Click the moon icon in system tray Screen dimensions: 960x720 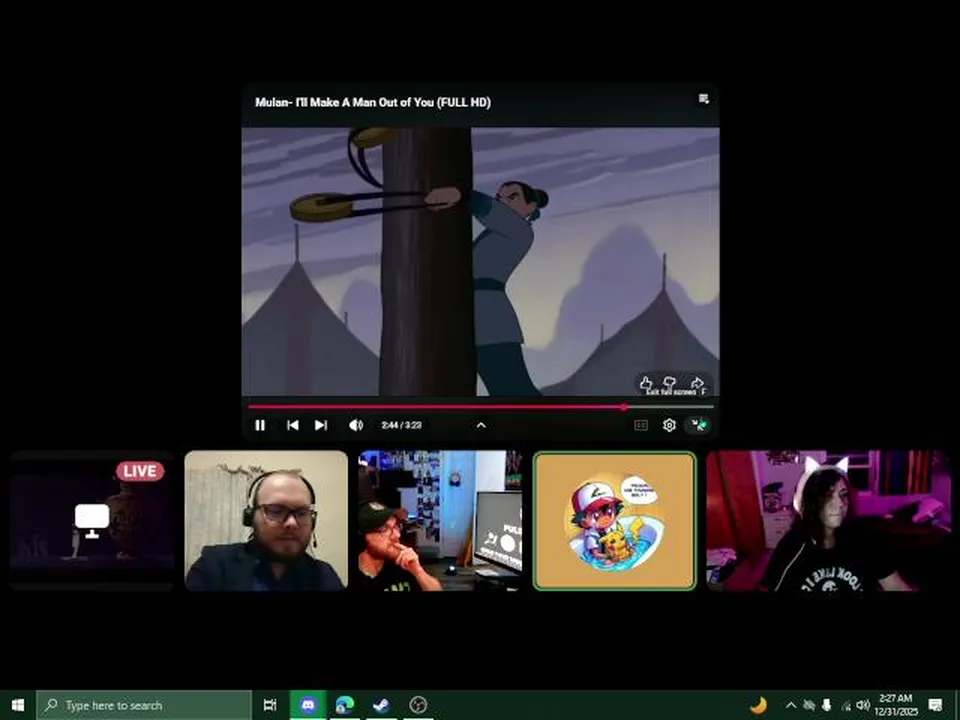coord(759,705)
